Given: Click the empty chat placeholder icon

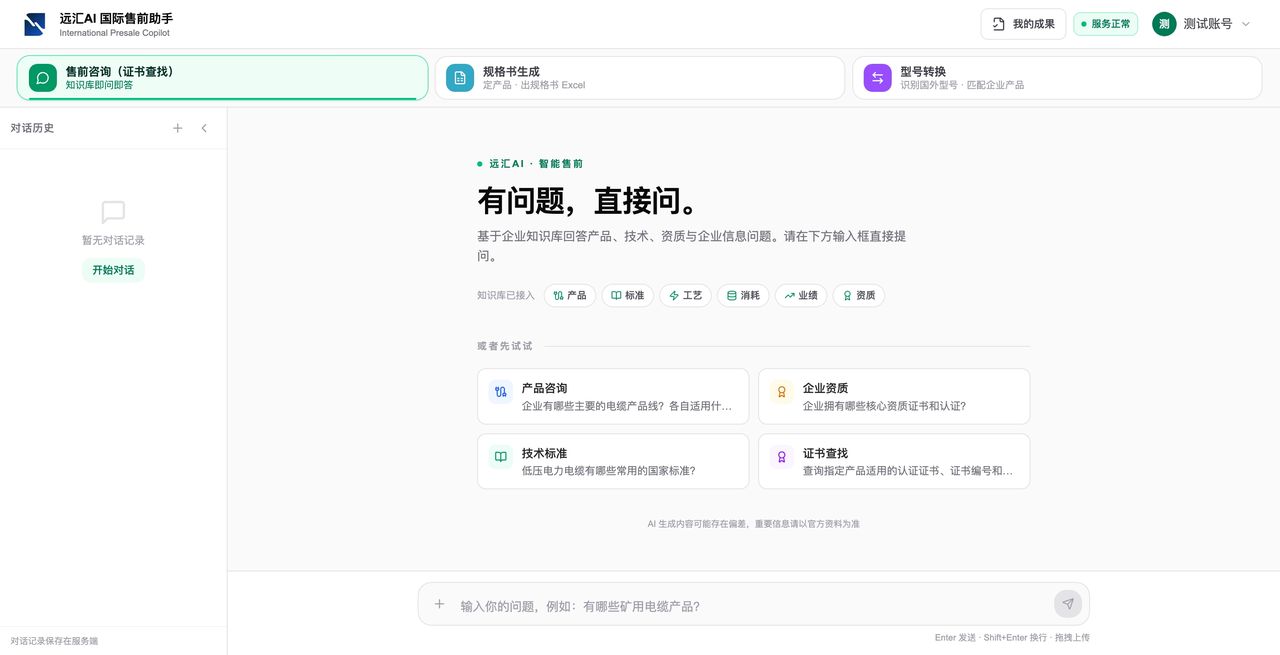Looking at the screenshot, I should (x=113, y=212).
